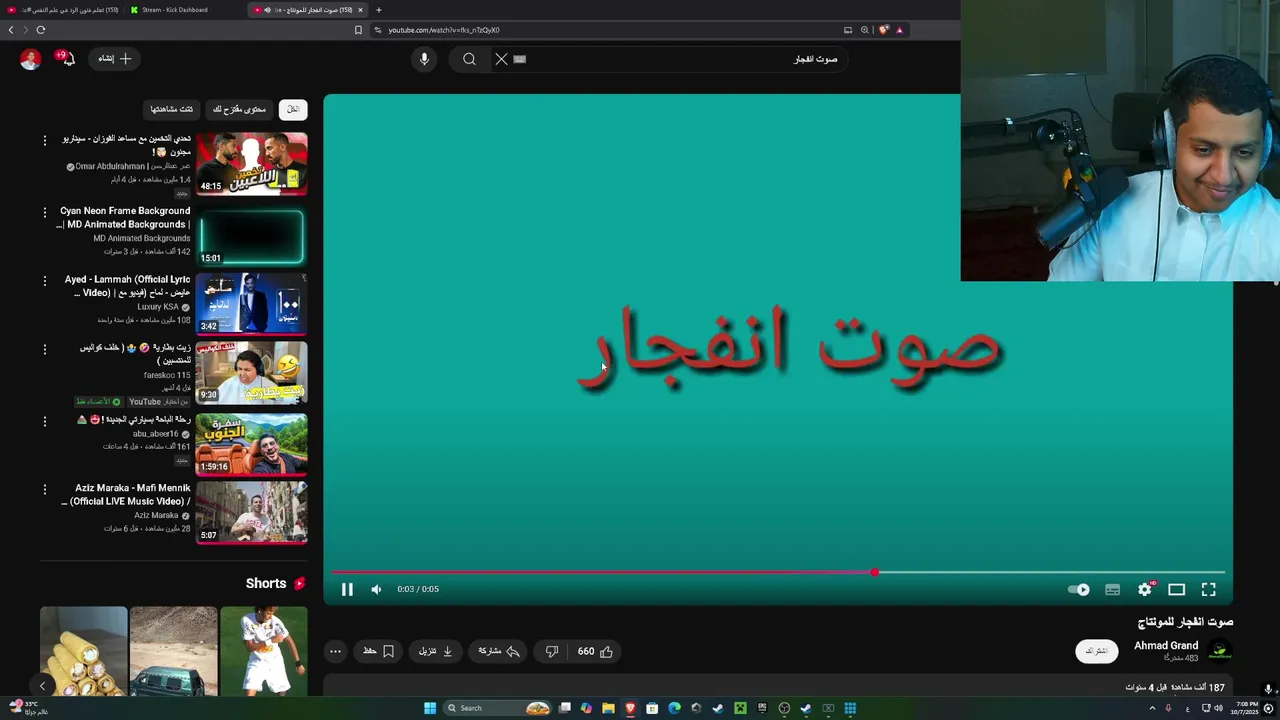Open a new browser tab
This screenshot has width=1280, height=720.
tap(378, 10)
